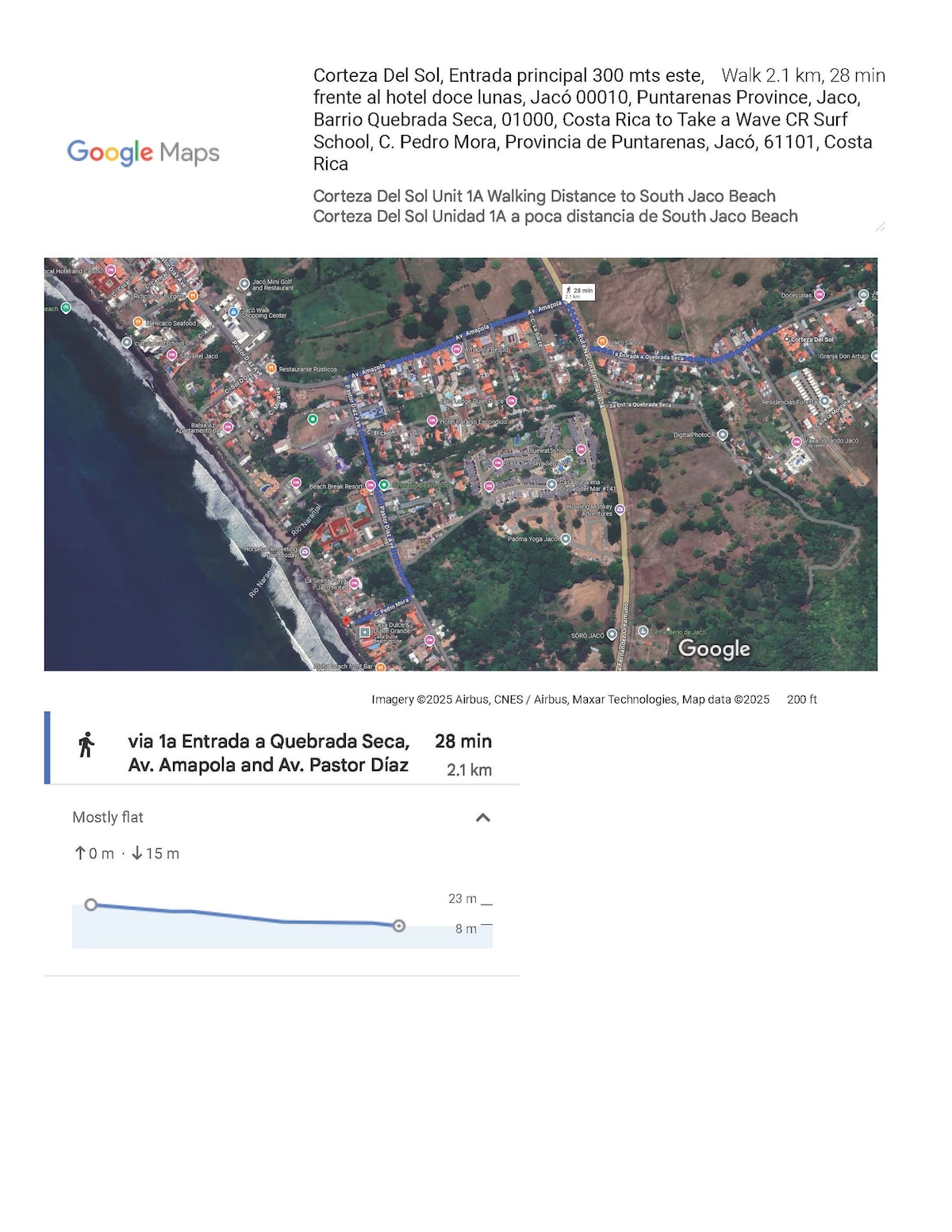Click the Imagery ©2025 Airbus attribution text
952x1232 pixels.
coord(570,700)
